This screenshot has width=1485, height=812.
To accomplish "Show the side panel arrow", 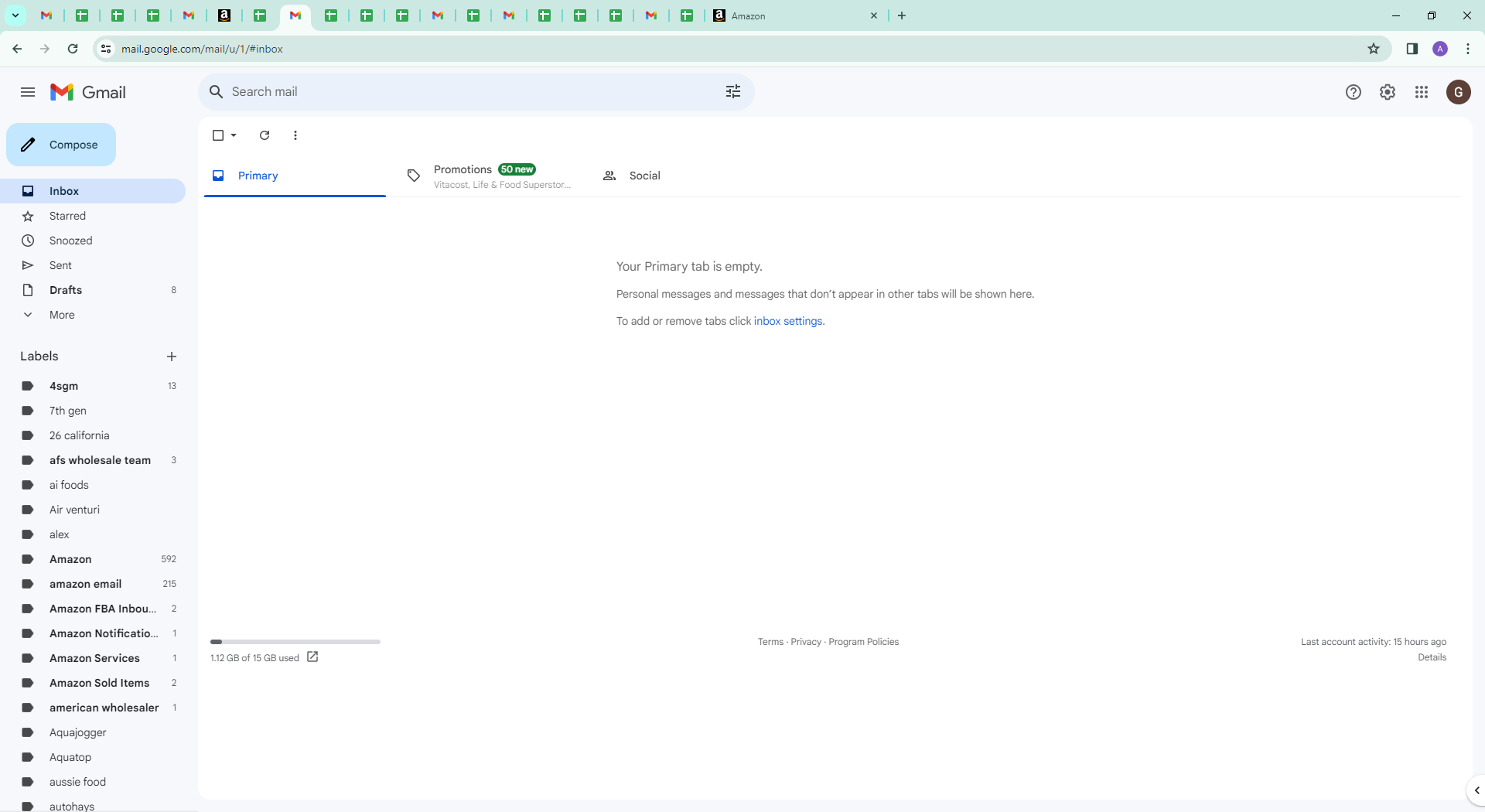I will click(x=1476, y=790).
